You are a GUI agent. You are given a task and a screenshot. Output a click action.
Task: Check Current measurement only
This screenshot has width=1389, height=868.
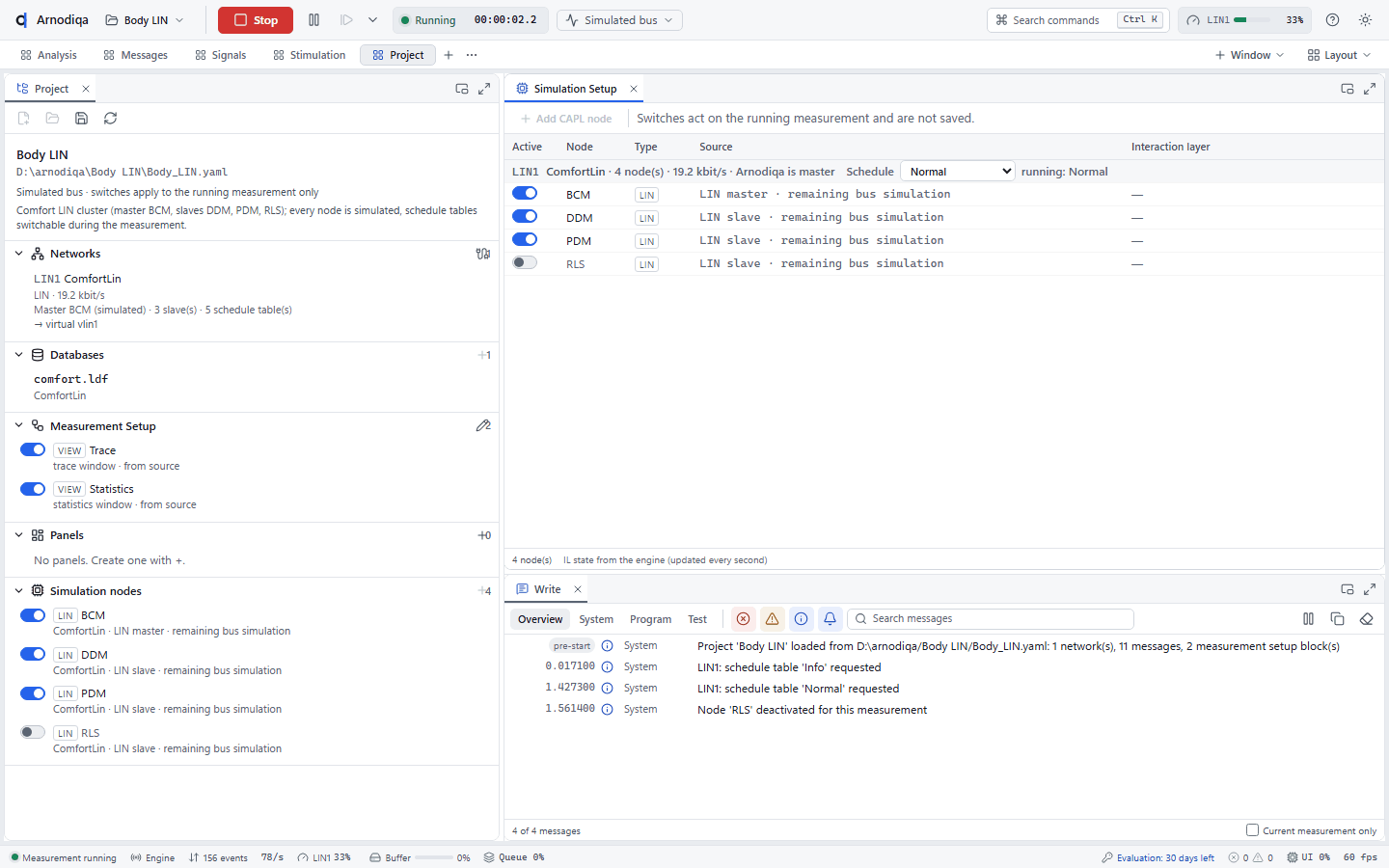(1252, 830)
